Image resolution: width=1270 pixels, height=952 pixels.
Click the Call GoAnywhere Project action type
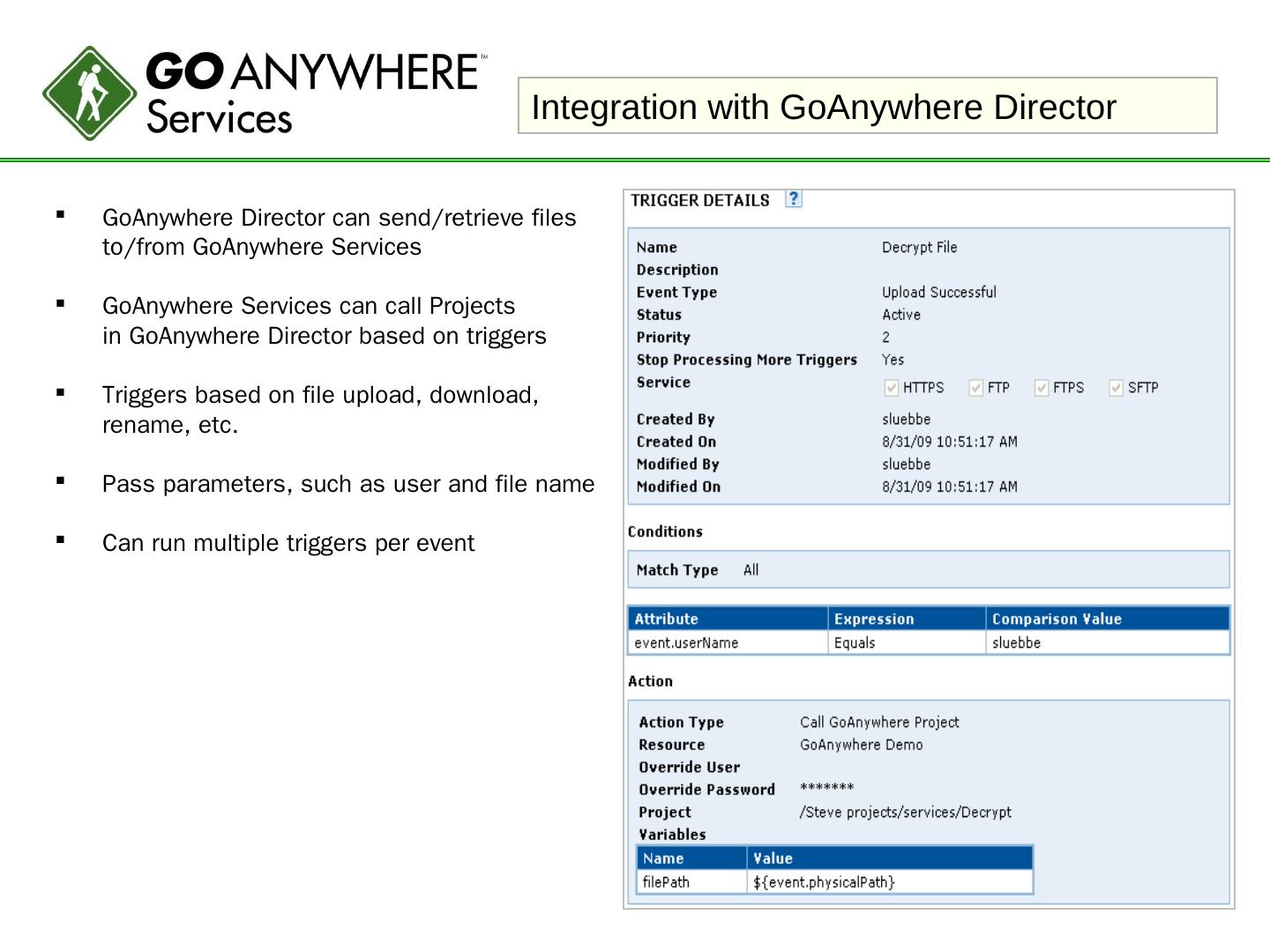(x=879, y=722)
